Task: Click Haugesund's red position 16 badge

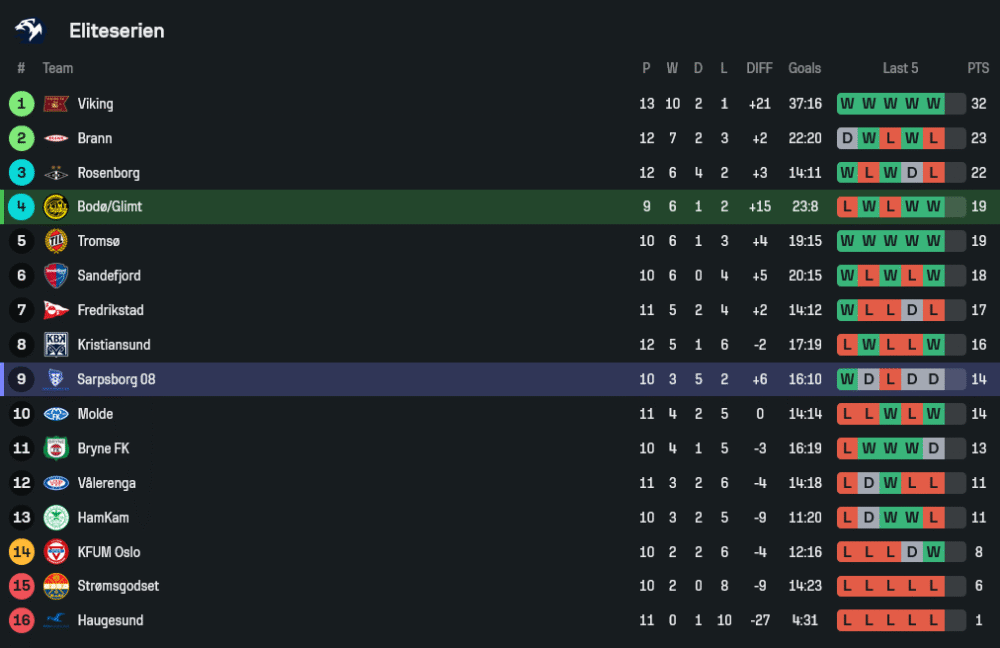Action: (21, 621)
